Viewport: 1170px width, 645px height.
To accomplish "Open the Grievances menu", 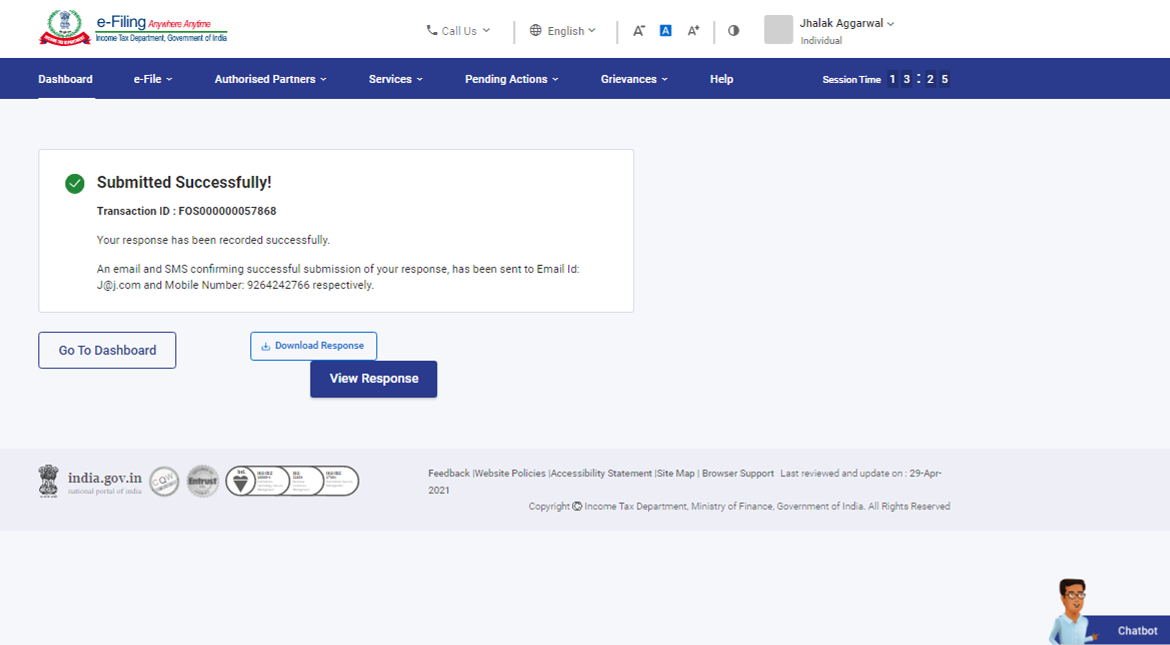I will tap(634, 79).
